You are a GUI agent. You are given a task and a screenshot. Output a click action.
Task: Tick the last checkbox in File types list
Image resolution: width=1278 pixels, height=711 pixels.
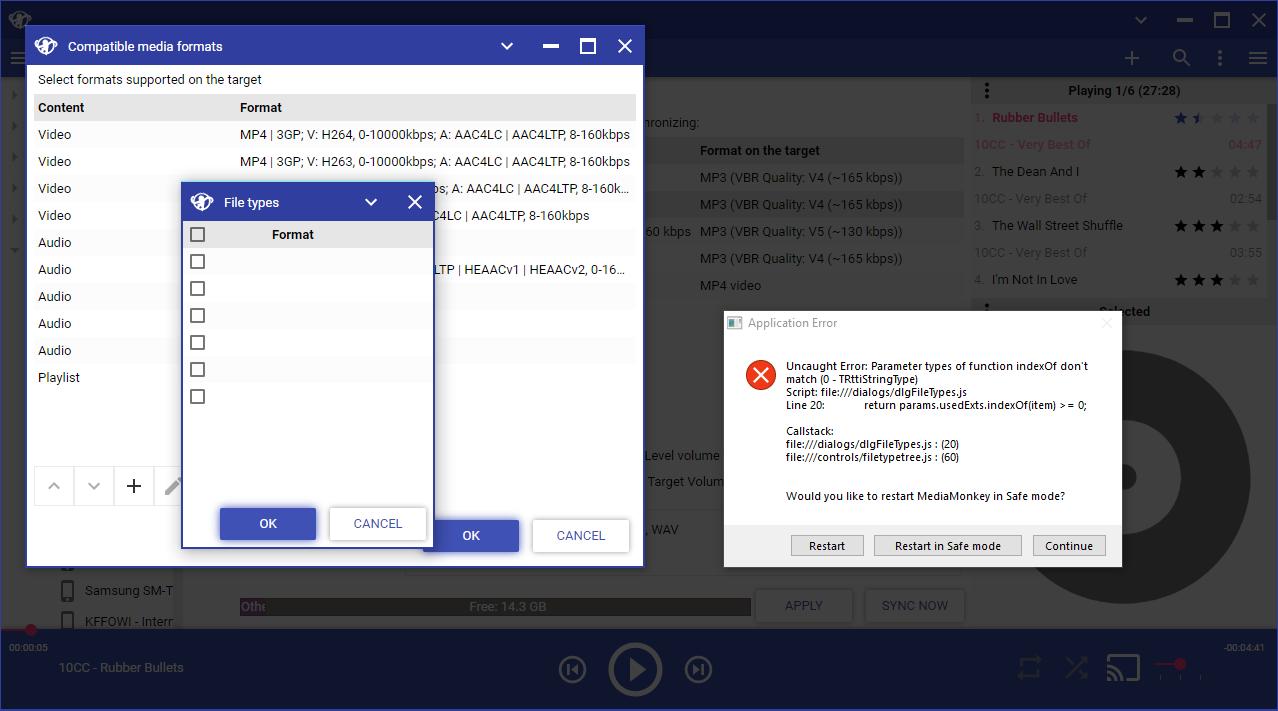click(198, 397)
